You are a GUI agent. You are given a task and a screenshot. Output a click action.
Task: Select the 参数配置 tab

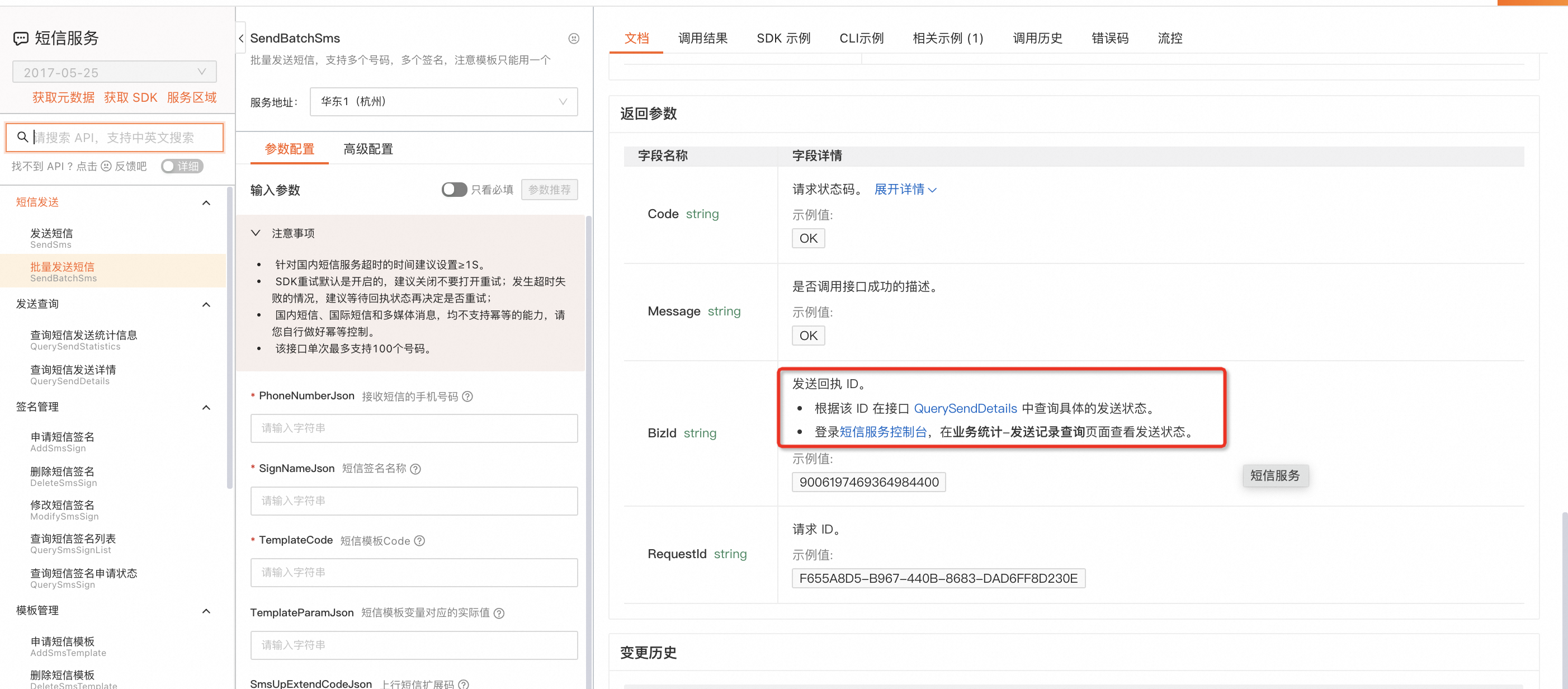click(289, 149)
